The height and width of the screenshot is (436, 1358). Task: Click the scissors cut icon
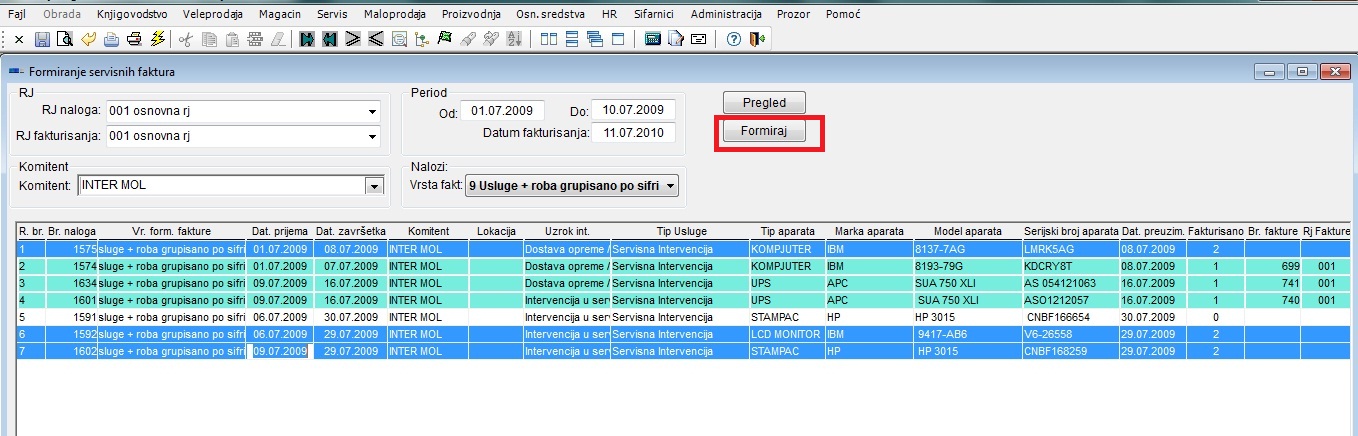pyautogui.click(x=185, y=40)
